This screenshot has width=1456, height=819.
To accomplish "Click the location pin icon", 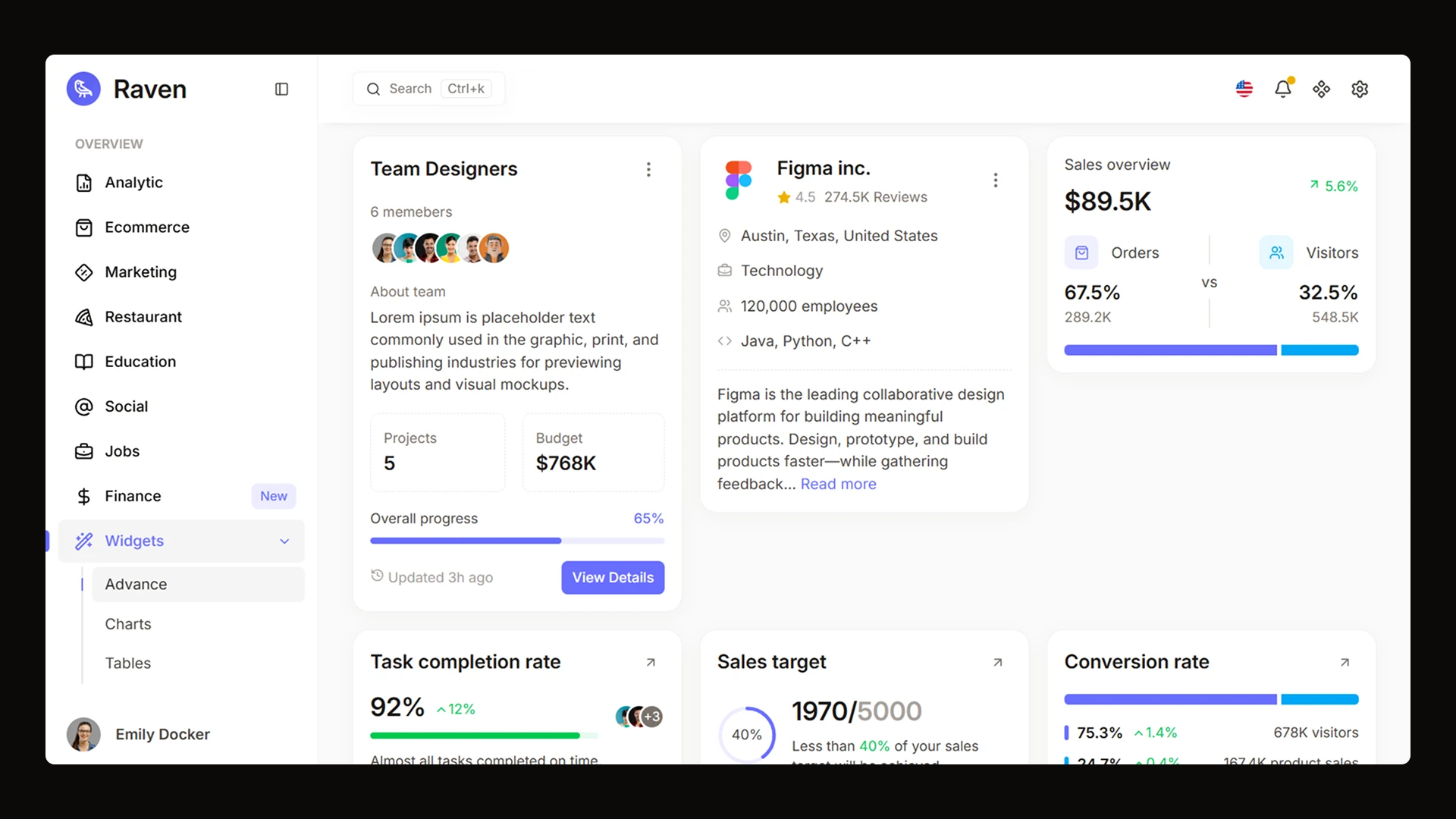I will coord(725,236).
